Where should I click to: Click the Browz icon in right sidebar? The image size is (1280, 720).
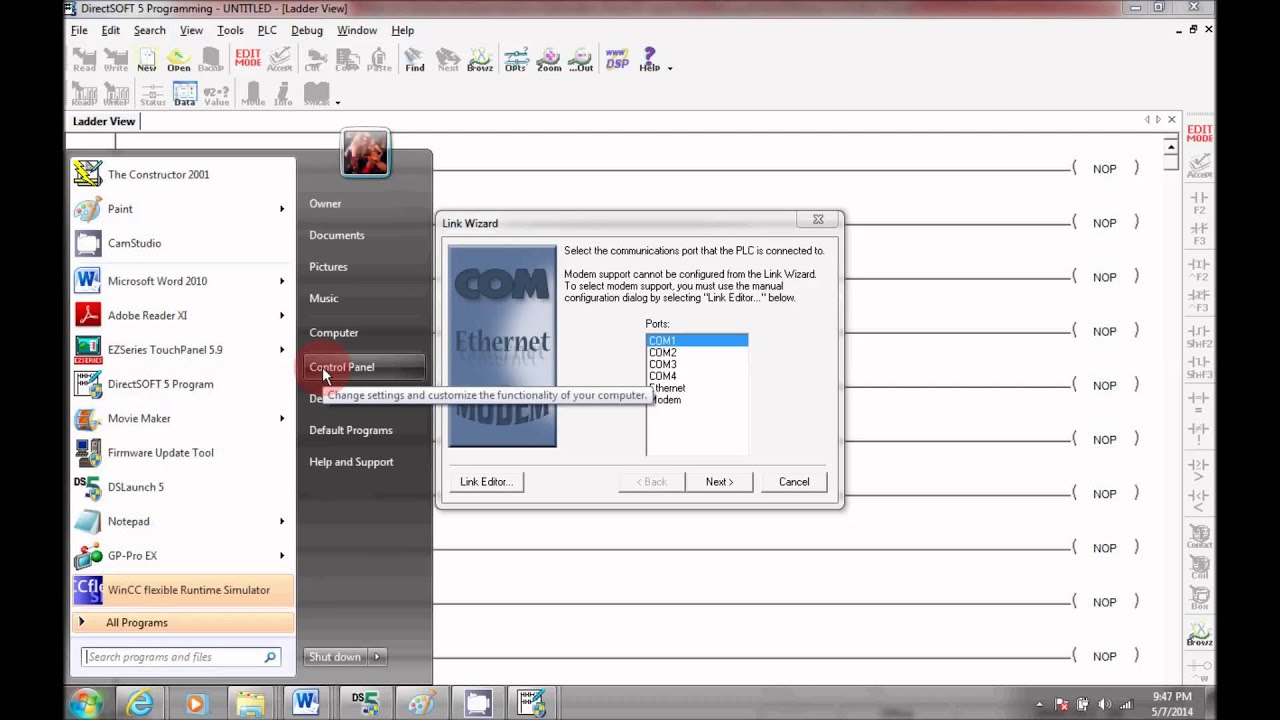1199,635
